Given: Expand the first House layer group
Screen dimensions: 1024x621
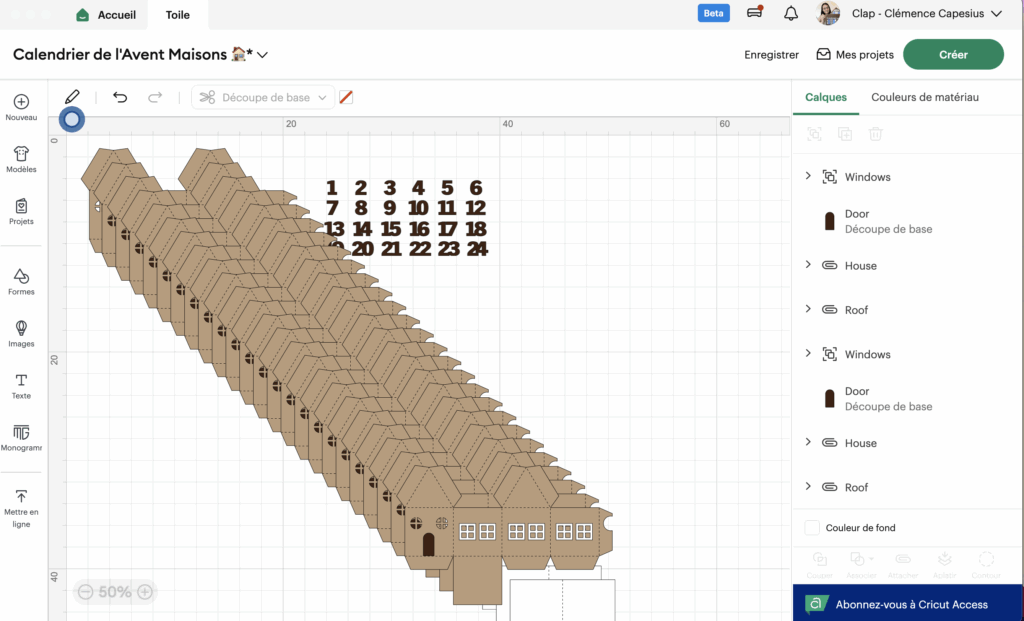Looking at the screenshot, I should point(808,265).
